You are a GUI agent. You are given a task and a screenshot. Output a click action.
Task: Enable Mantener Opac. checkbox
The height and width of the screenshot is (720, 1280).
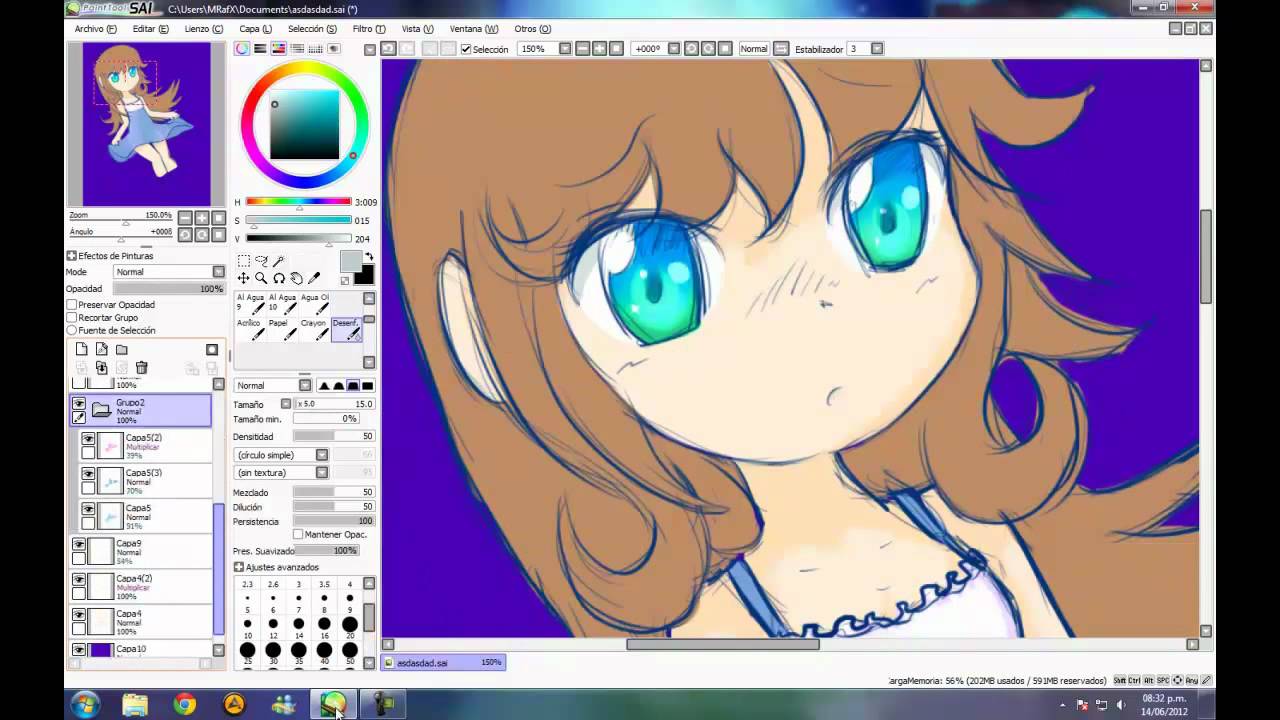click(x=298, y=534)
